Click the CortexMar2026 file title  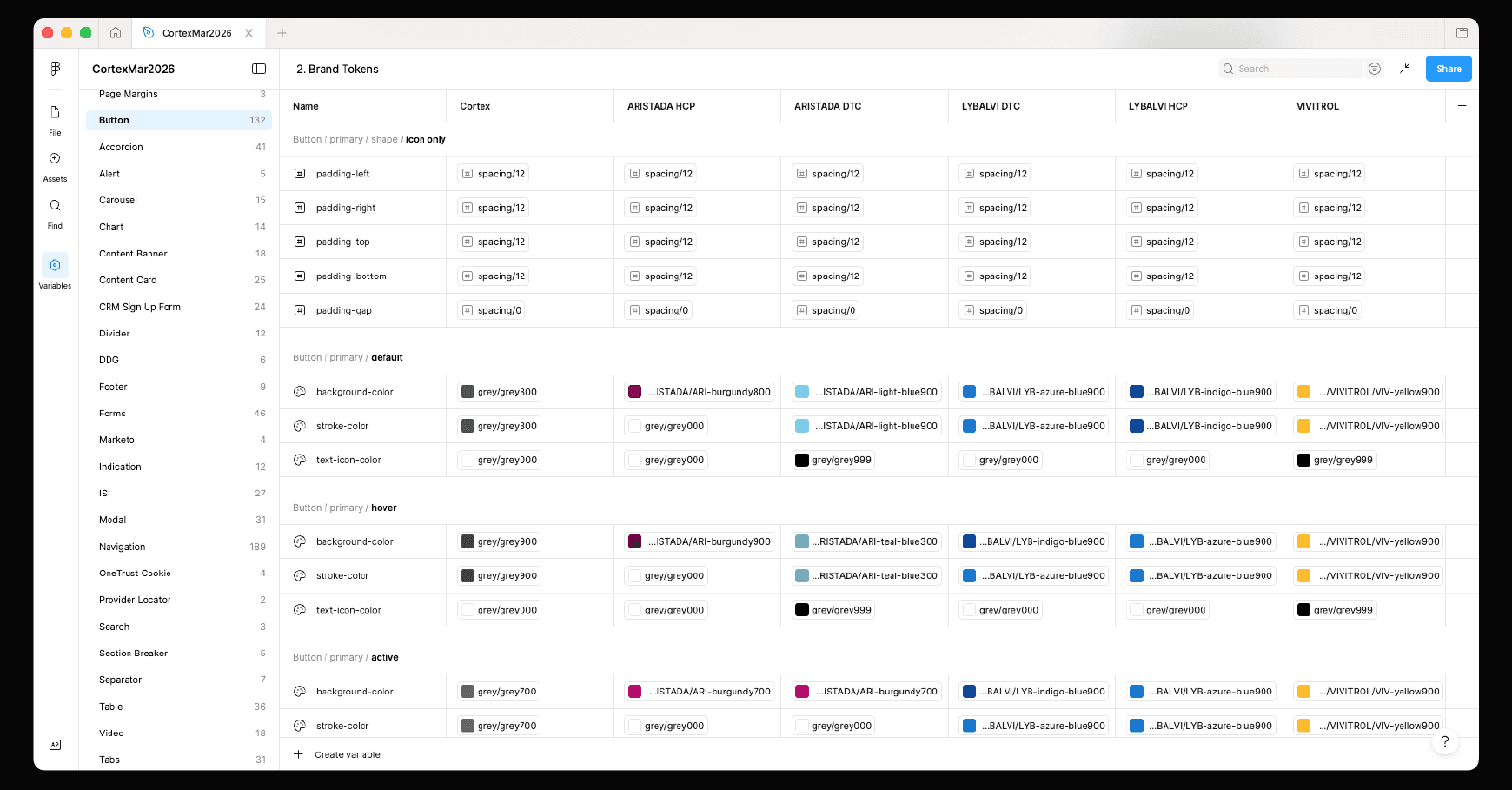point(134,69)
